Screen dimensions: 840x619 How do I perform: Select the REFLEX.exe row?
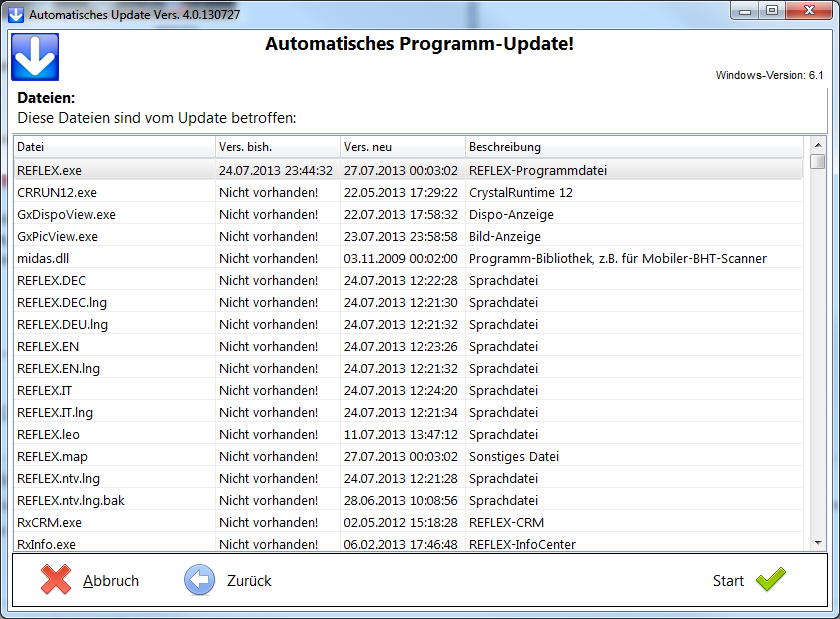408,170
